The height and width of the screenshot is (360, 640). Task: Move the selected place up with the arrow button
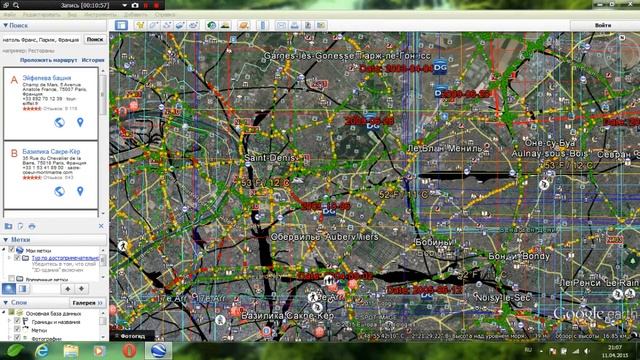tap(68, 289)
